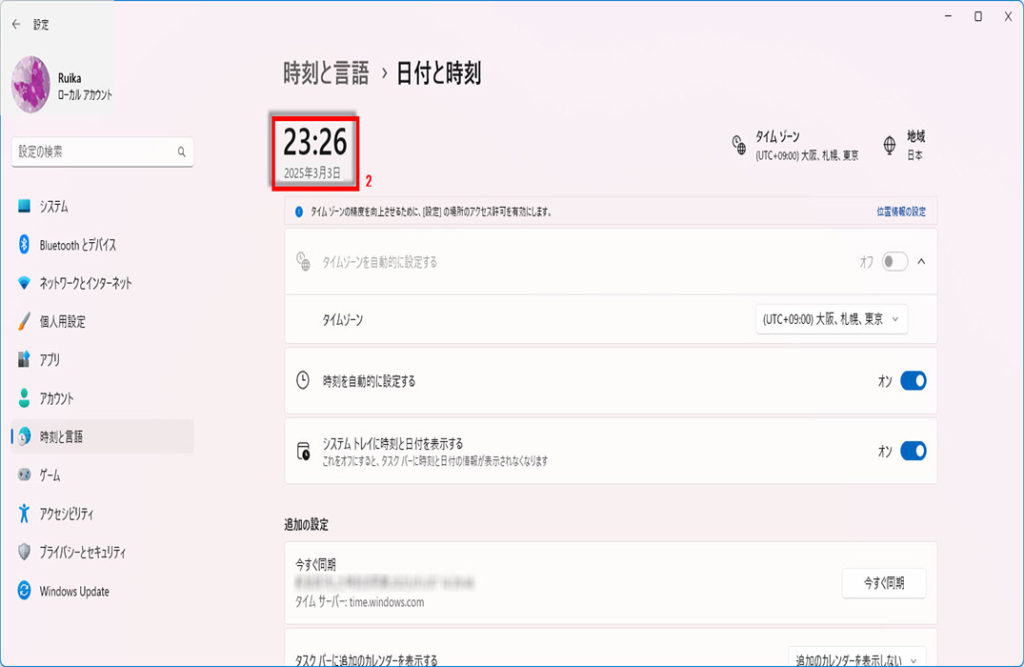
Task: Toggle タイムゾーンを自動的に設定する switch
Action: [894, 261]
